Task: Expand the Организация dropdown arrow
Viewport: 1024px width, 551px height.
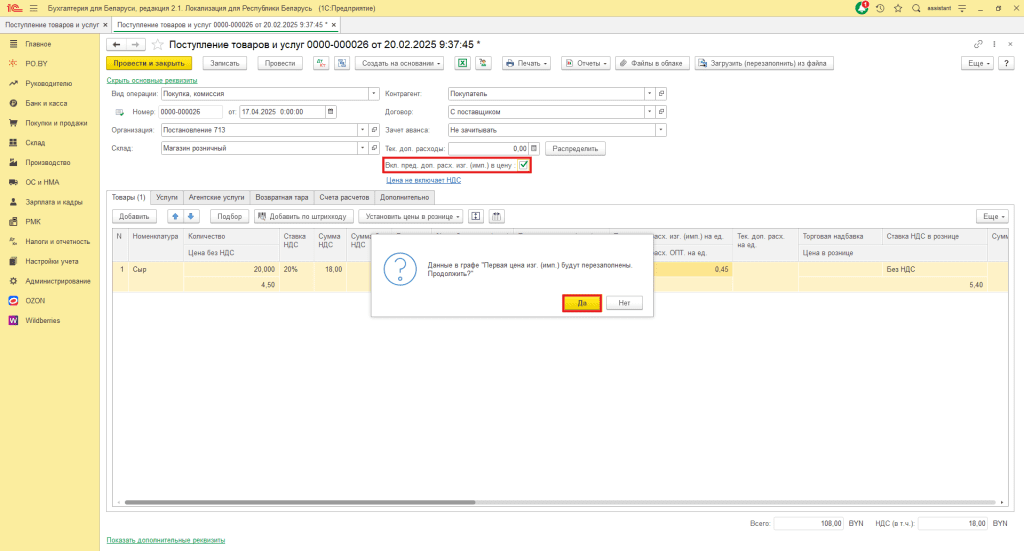Action: tap(362, 130)
